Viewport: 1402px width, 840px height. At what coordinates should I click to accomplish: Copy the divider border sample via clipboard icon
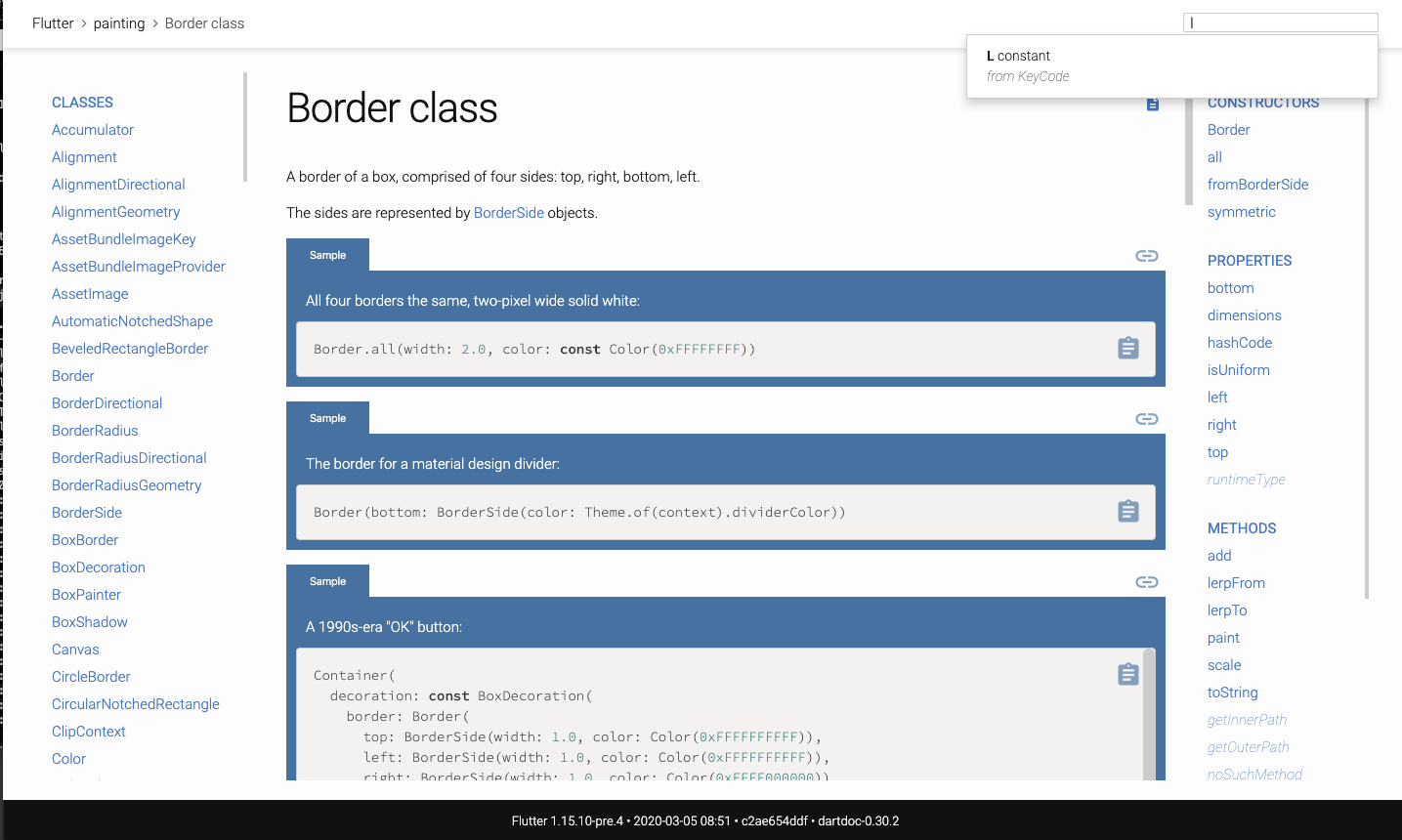pos(1128,512)
